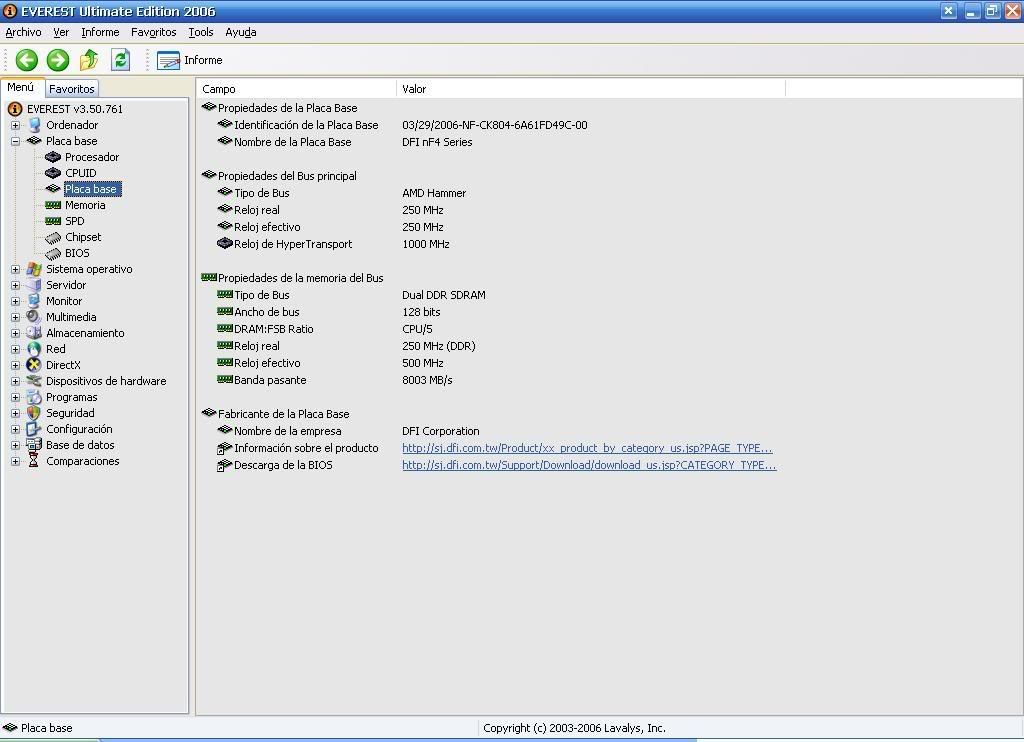Open the Información sobre el producto link

587,448
